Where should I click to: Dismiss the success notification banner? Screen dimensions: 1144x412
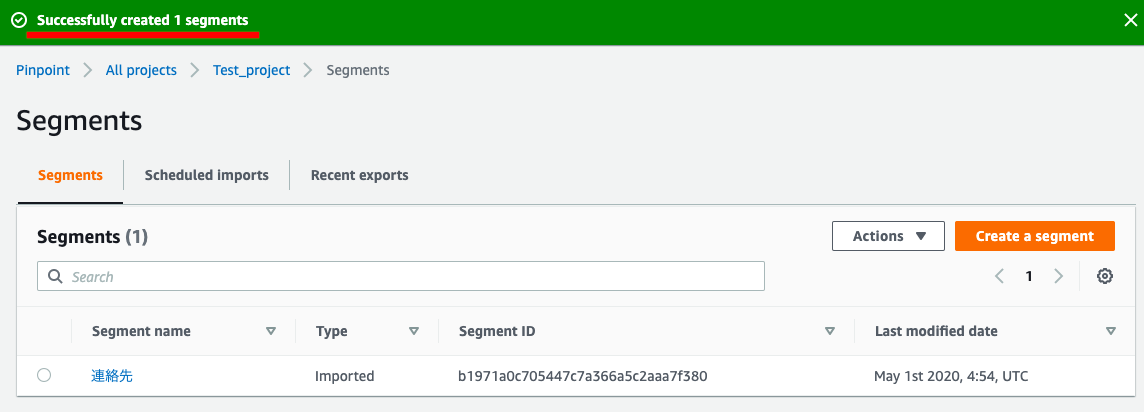[x=1130, y=20]
